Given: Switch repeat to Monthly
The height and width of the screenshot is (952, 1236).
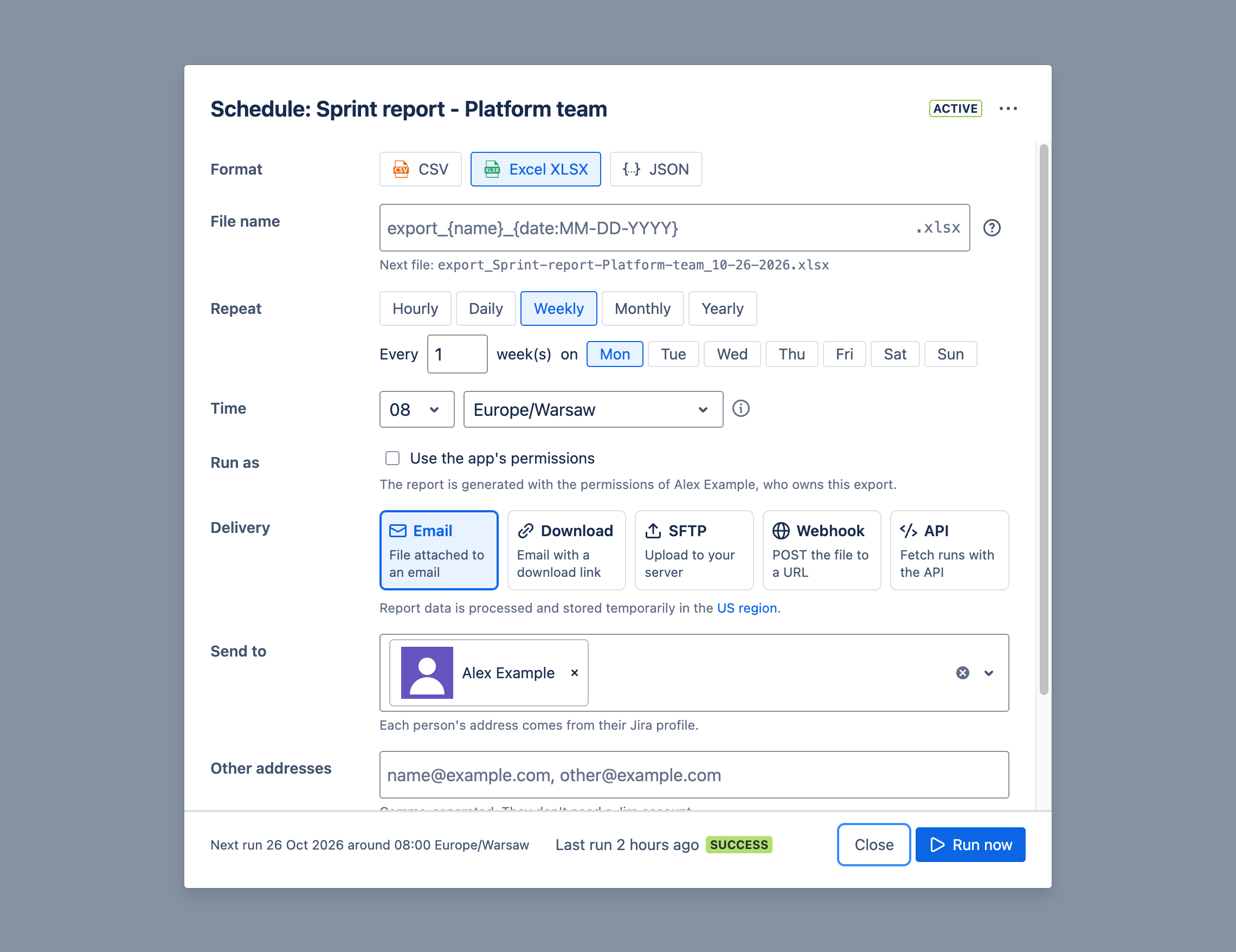Looking at the screenshot, I should (x=642, y=308).
